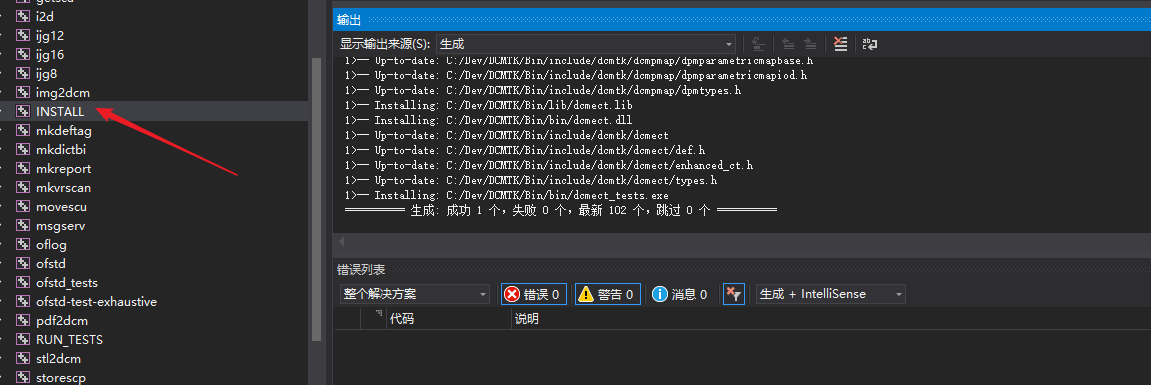1151x385 pixels.
Task: Click the 输出 panel title tab
Action: [349, 20]
